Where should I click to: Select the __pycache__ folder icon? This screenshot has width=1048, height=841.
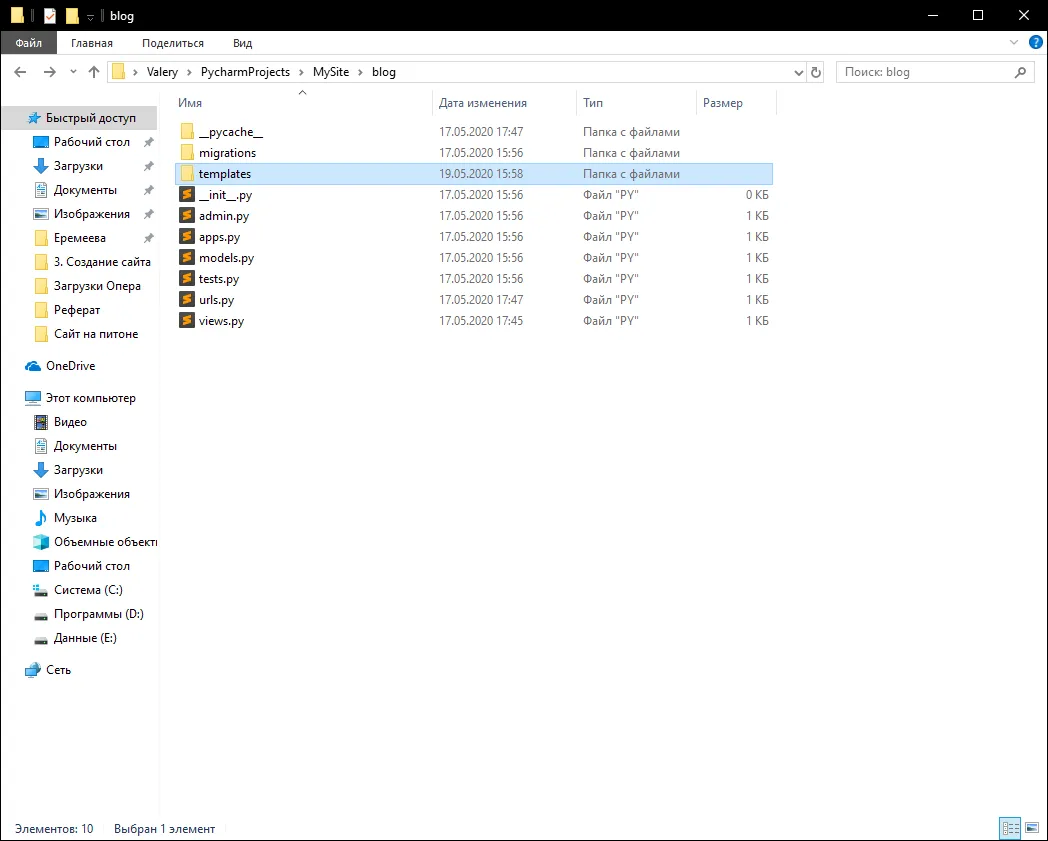pyautogui.click(x=187, y=132)
